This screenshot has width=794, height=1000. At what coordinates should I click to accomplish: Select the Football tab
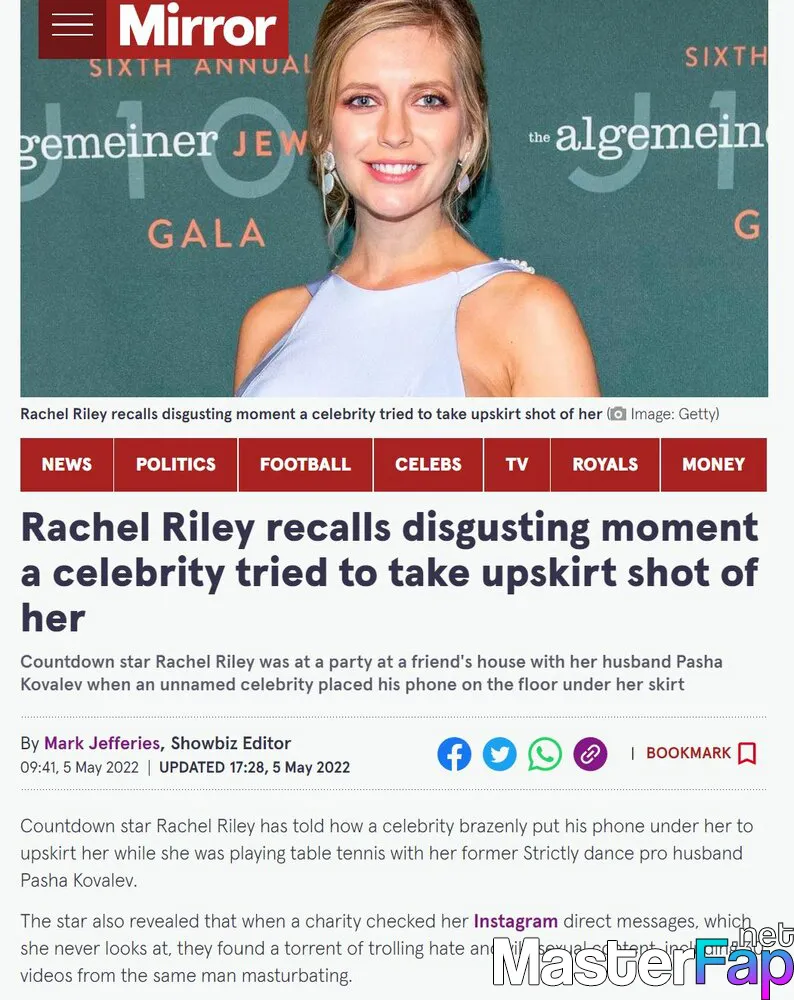pos(305,464)
